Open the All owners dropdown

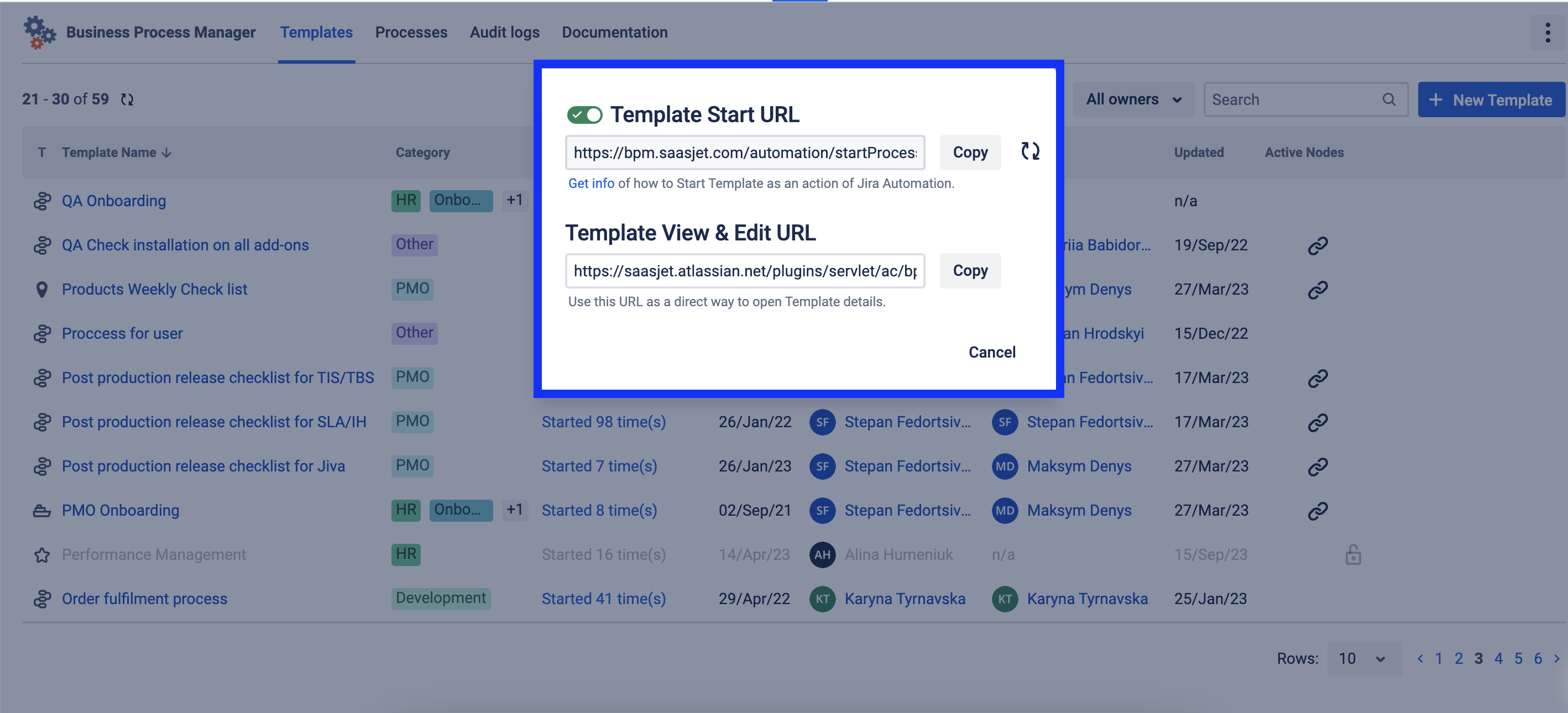tap(1133, 100)
